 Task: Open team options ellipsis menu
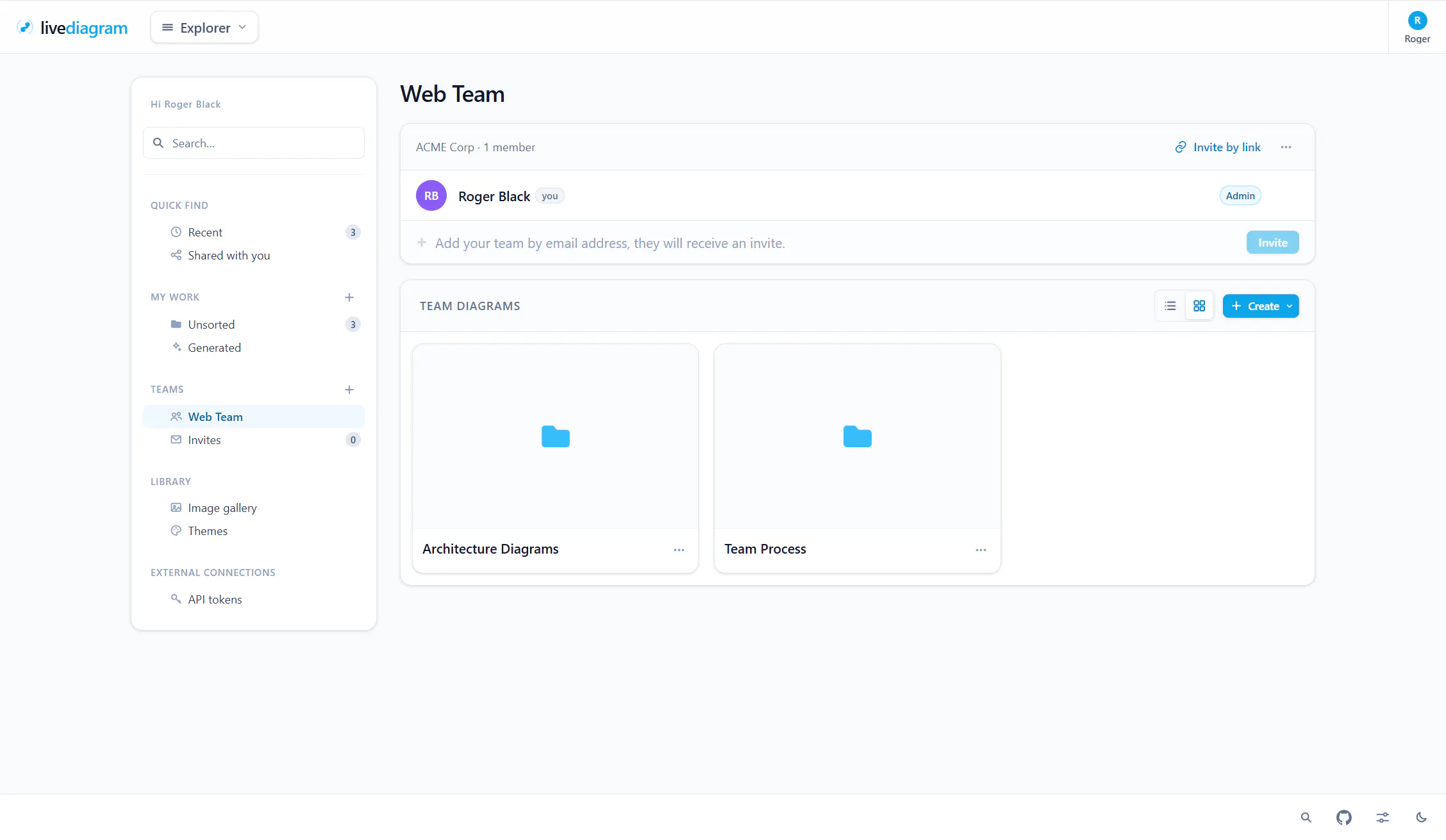pyautogui.click(x=1286, y=147)
